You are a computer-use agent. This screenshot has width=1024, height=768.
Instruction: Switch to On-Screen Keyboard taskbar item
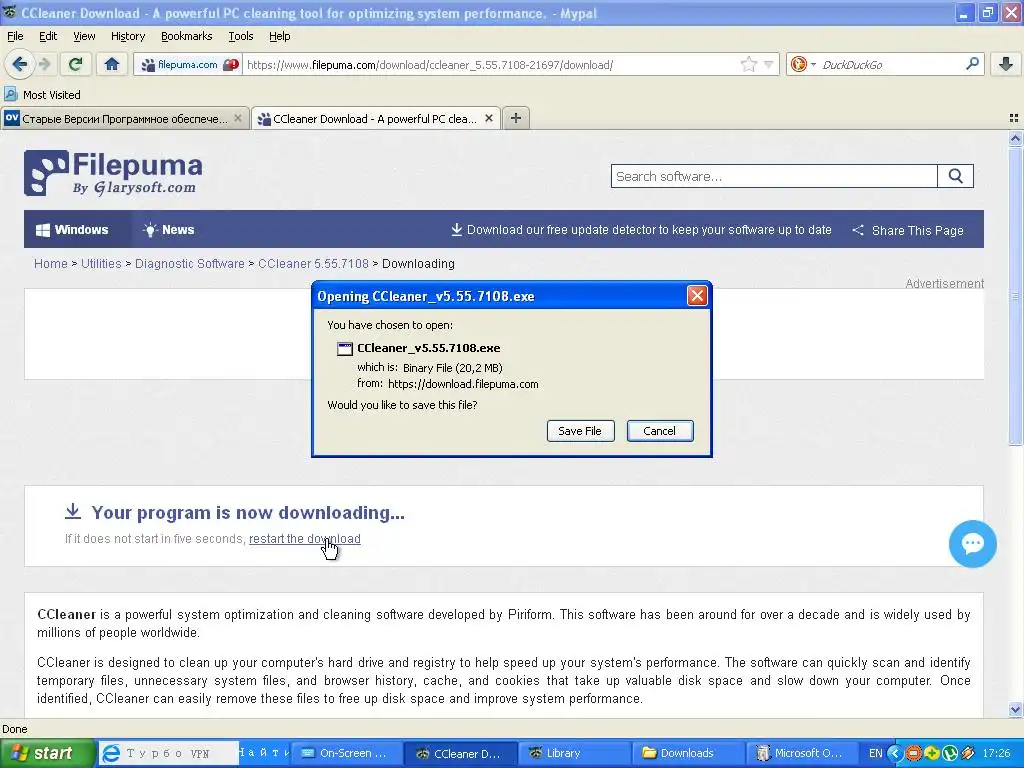pos(345,753)
